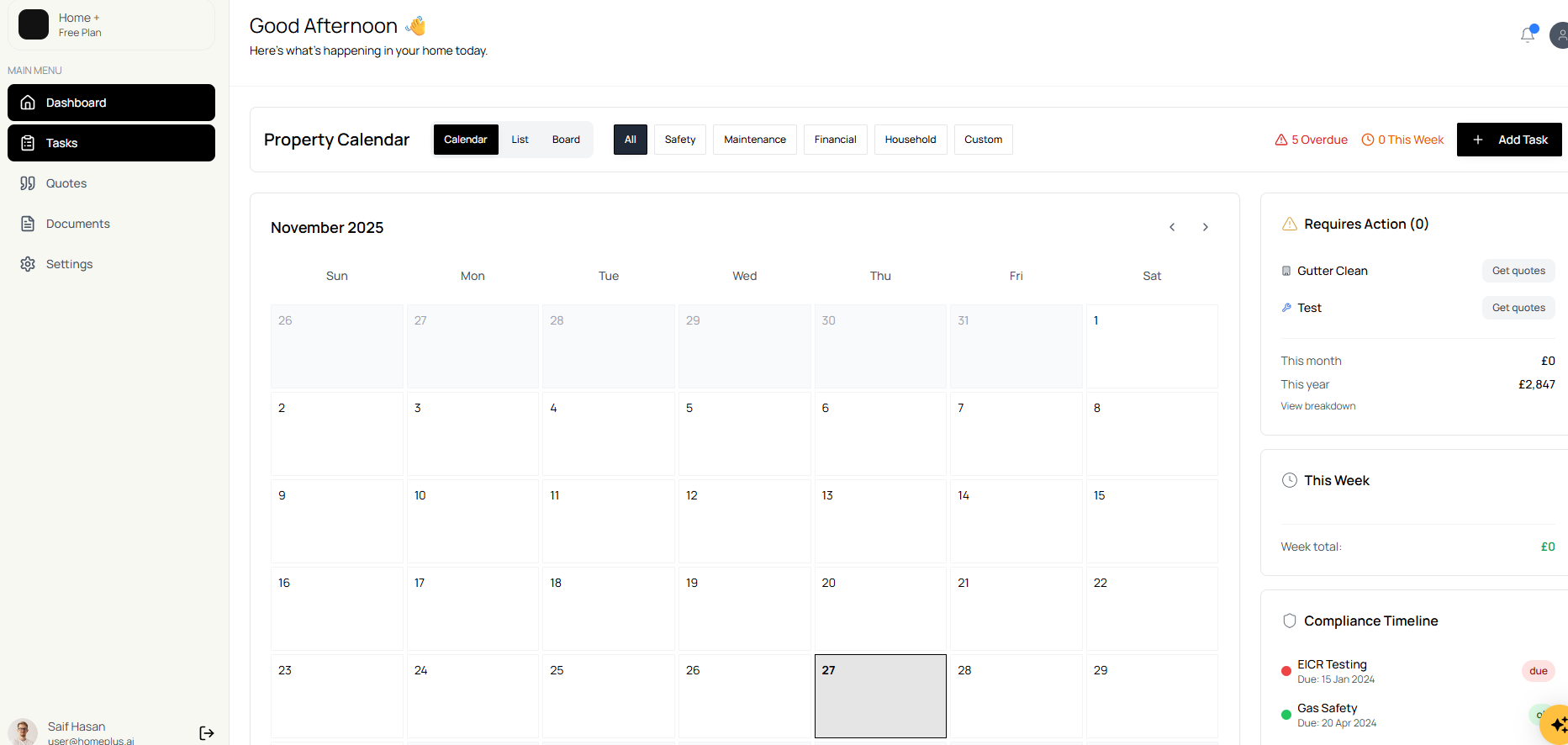Select November 10 calendar cell
Image resolution: width=1568 pixels, height=745 pixels.
point(473,521)
